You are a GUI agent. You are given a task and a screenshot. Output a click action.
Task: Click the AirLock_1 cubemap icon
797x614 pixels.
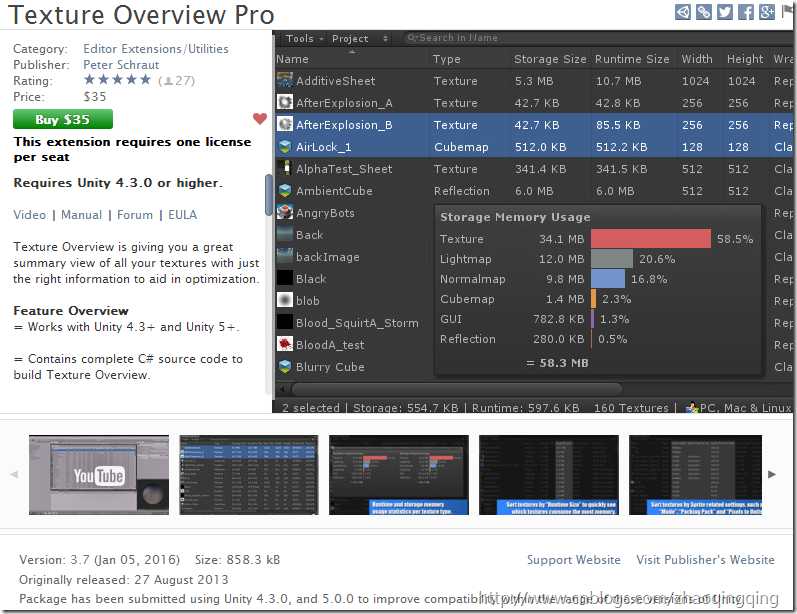click(x=285, y=146)
